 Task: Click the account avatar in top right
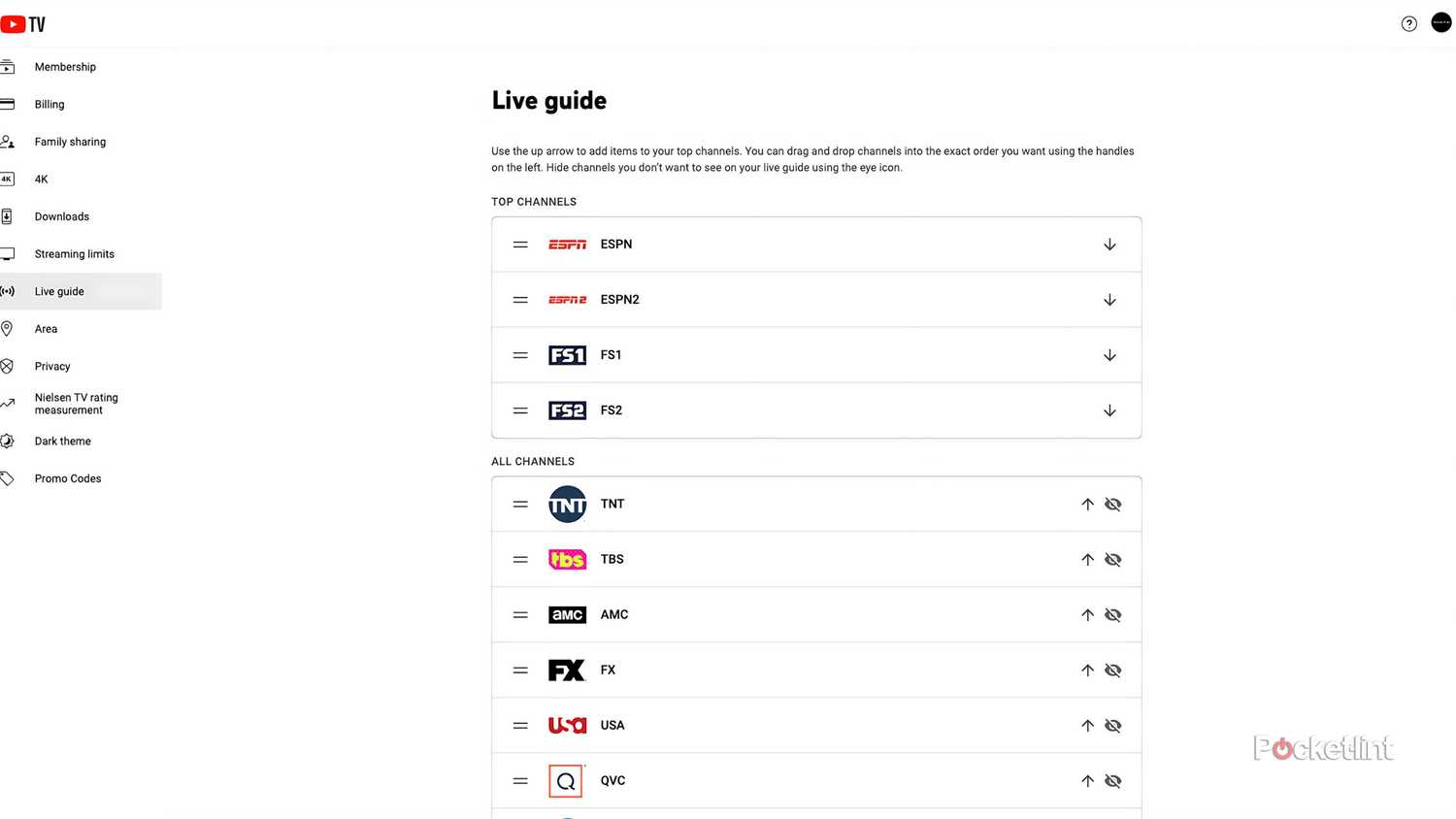point(1440,22)
